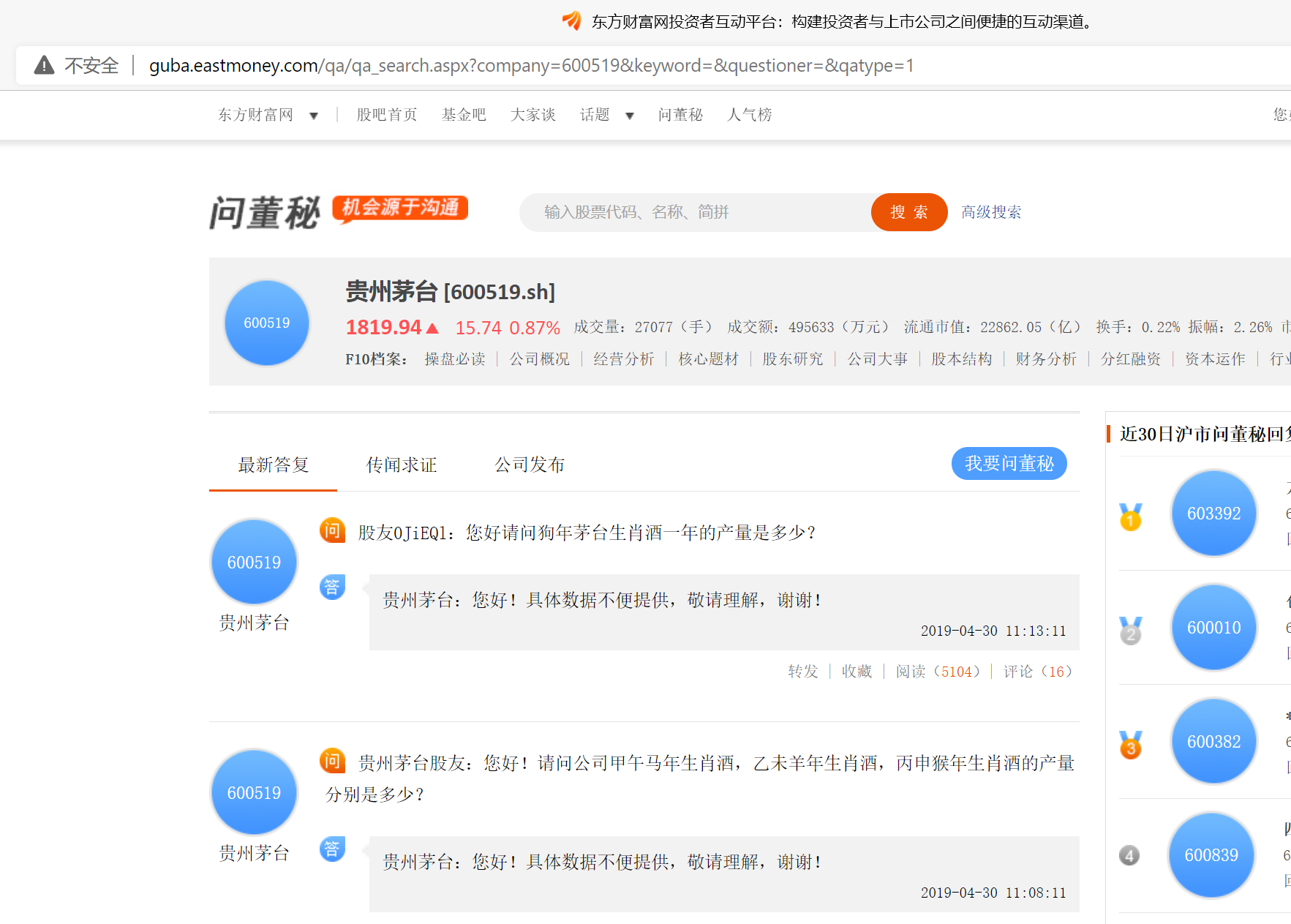The height and width of the screenshot is (924, 1291).
Task: Open the 话题 menu item
Action: point(595,115)
